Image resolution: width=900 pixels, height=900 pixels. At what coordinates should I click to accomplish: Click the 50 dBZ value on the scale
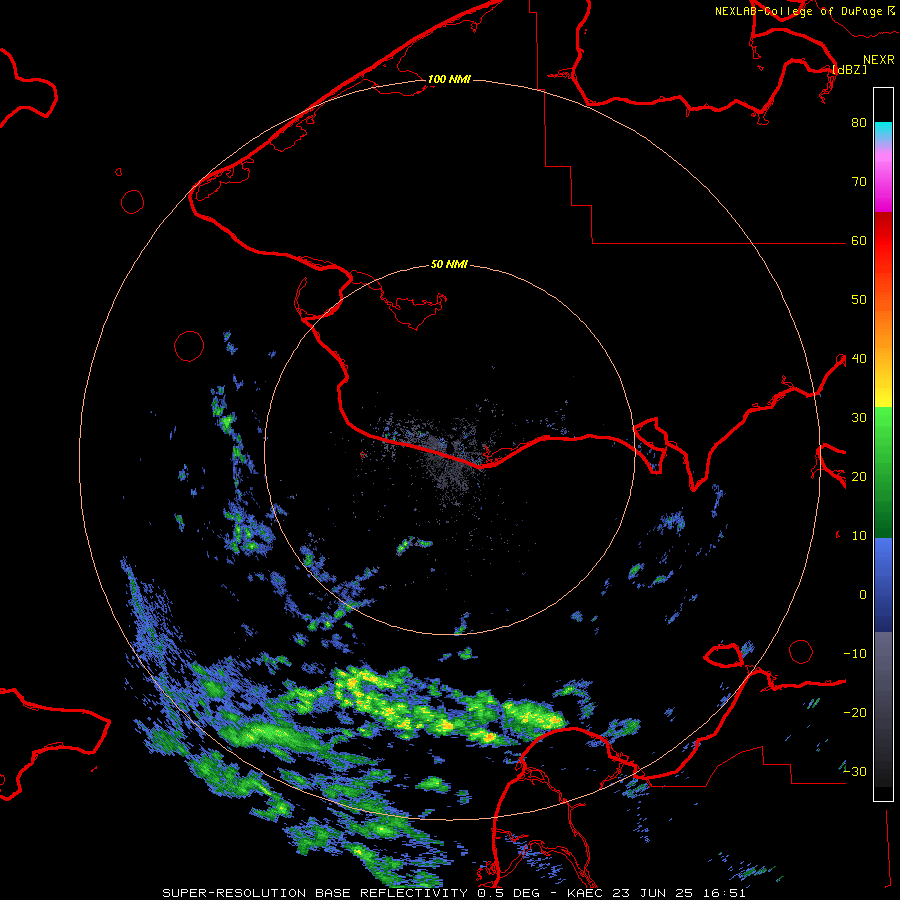pos(859,300)
